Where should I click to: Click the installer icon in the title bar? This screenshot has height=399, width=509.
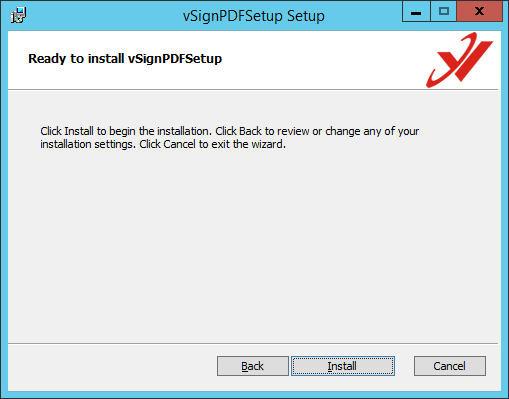pos(18,15)
